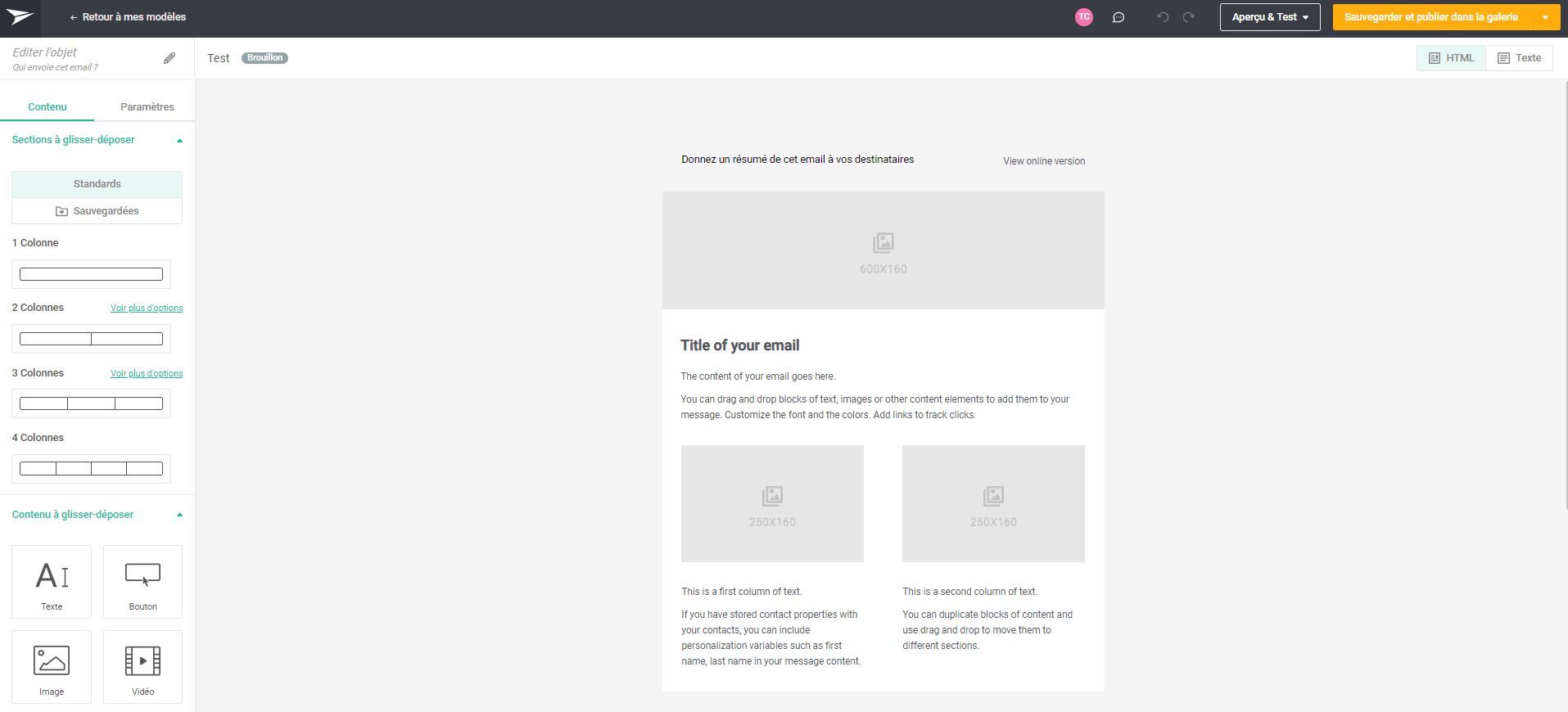Open the chat comments icon

tap(1118, 17)
